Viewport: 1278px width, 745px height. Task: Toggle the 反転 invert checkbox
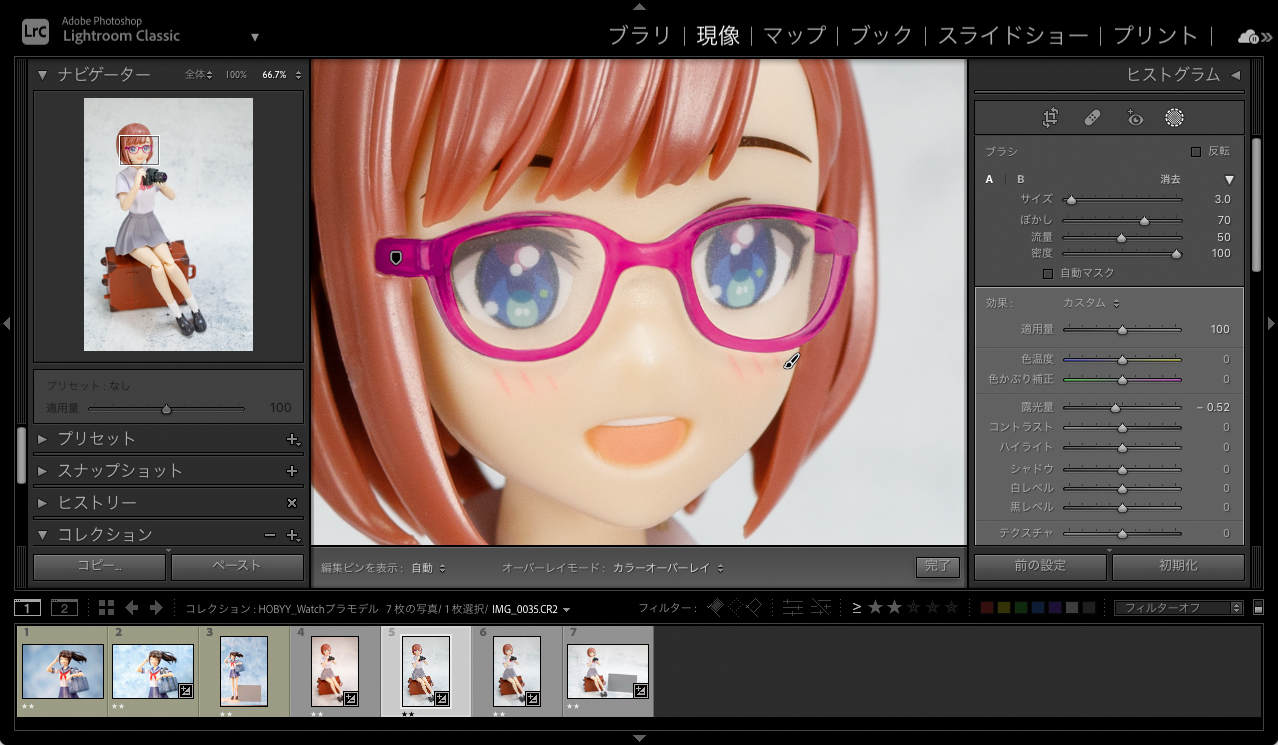(x=1196, y=151)
